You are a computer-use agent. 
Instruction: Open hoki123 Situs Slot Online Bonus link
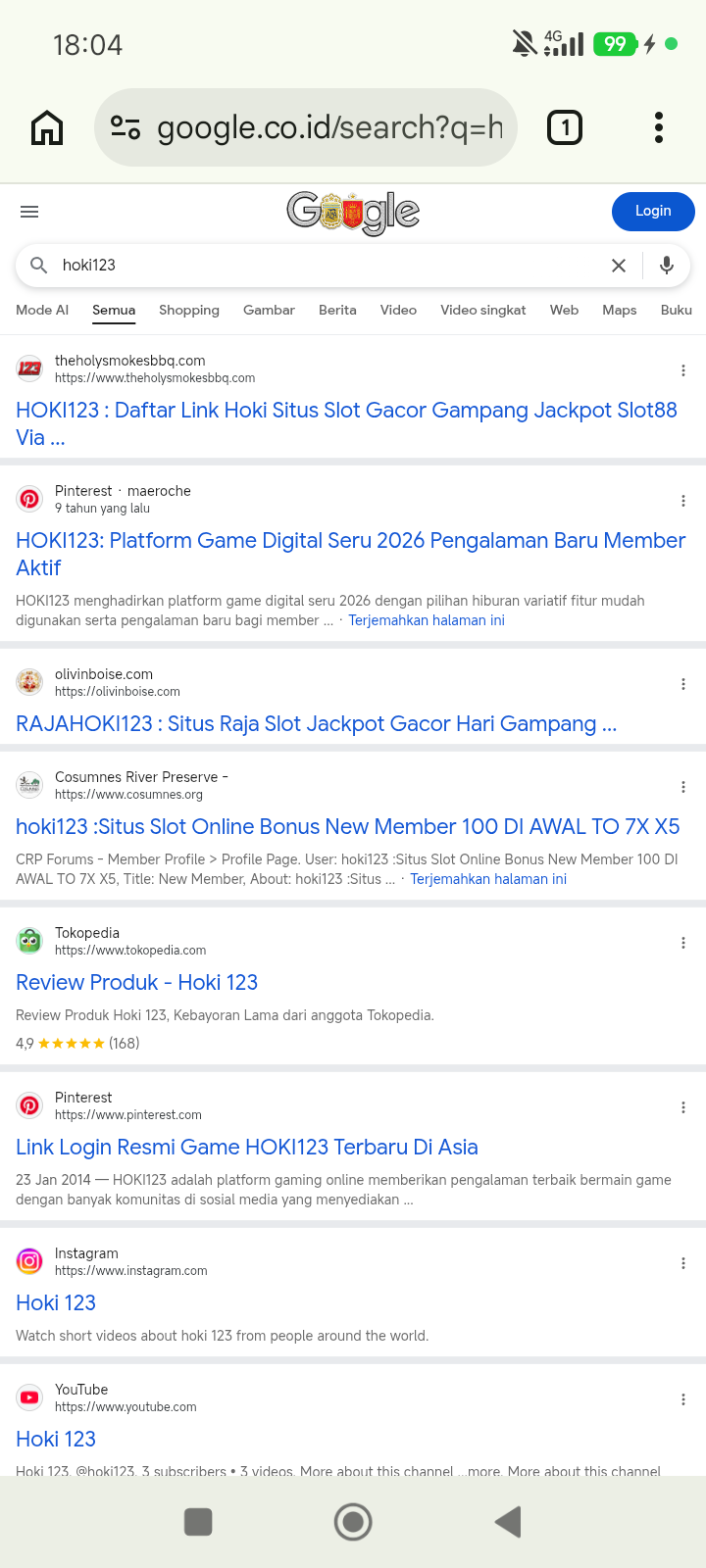[x=348, y=827]
